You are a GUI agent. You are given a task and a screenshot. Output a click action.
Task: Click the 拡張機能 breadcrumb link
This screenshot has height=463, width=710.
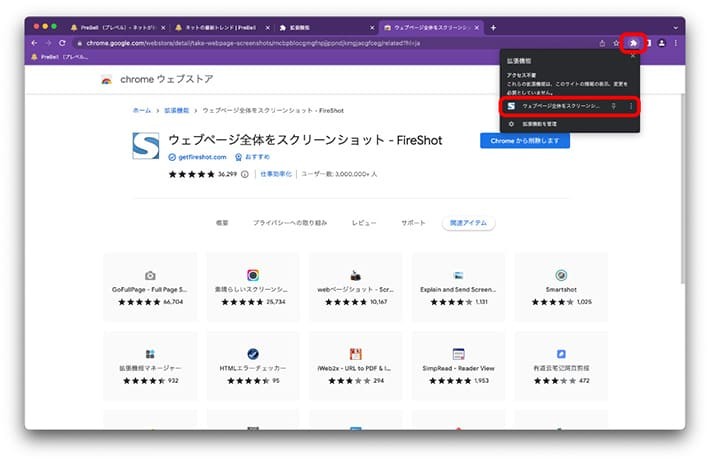(177, 110)
